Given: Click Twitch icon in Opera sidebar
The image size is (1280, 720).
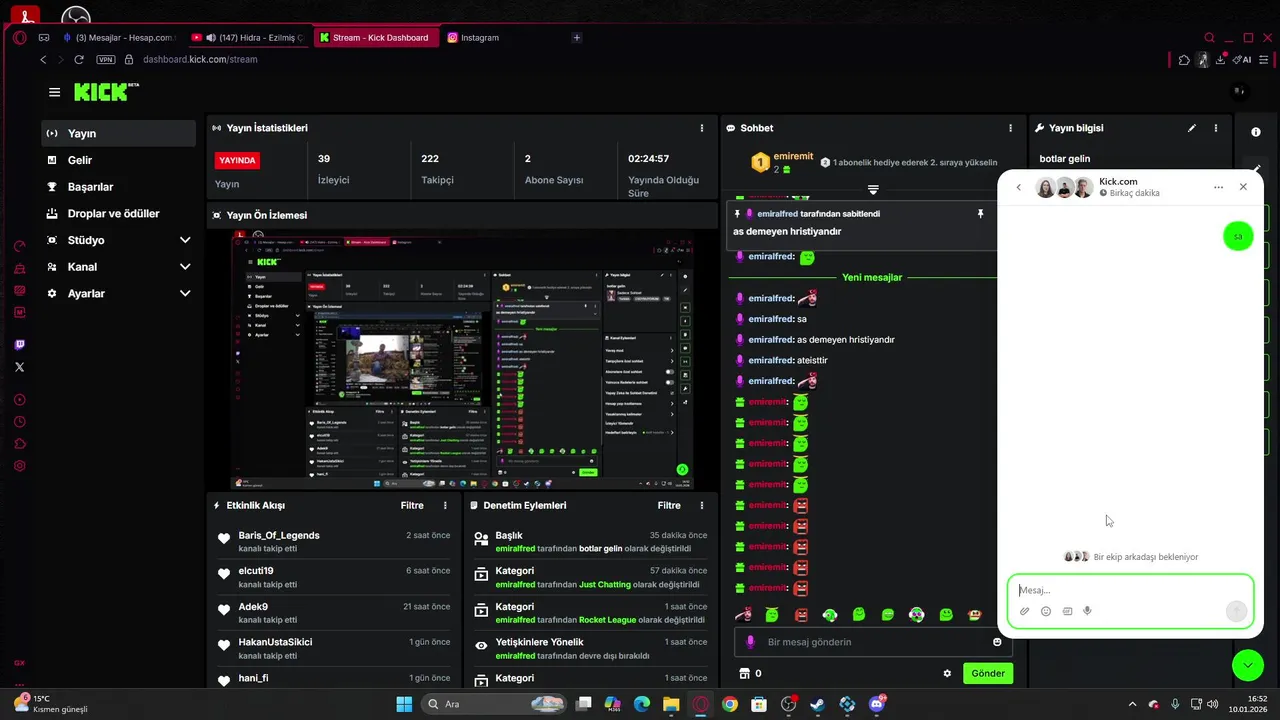Looking at the screenshot, I should (20, 345).
